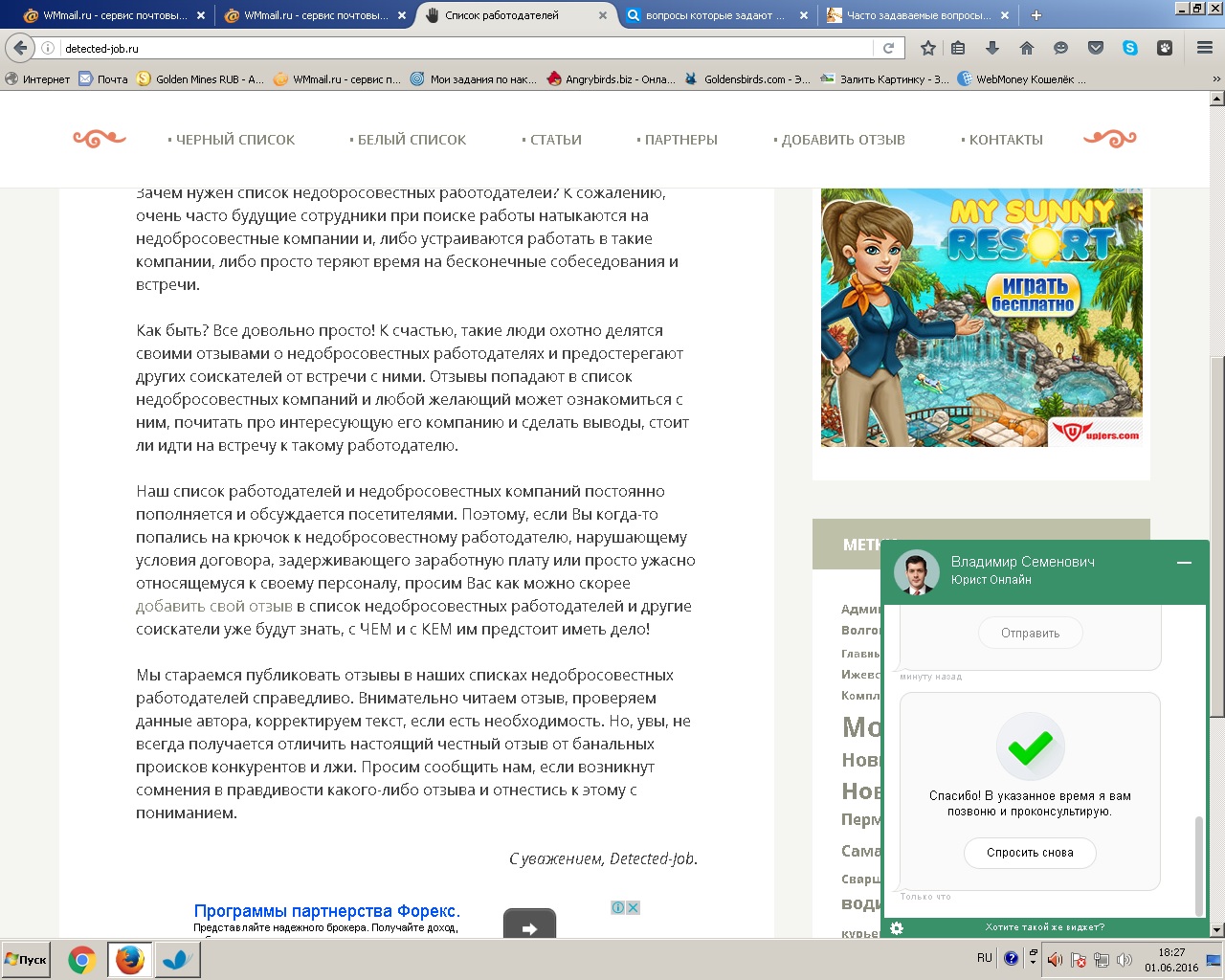The width and height of the screenshot is (1225, 980).
Task: Open 'ЧЕРНЫЙ СПИСОК' site menu item
Action: click(x=232, y=140)
